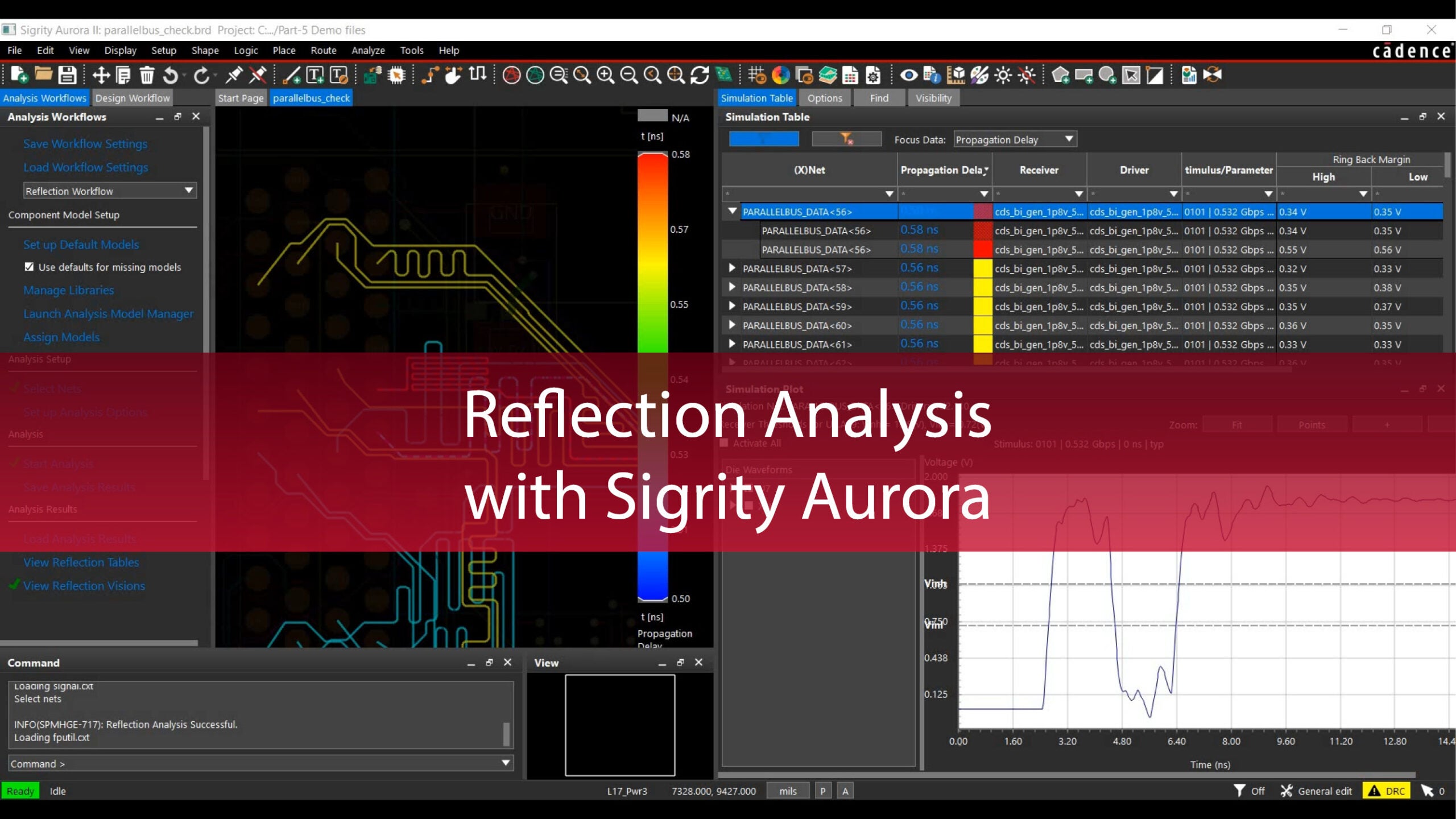Open the Setup menu
The height and width of the screenshot is (819, 1456).
[x=164, y=50]
